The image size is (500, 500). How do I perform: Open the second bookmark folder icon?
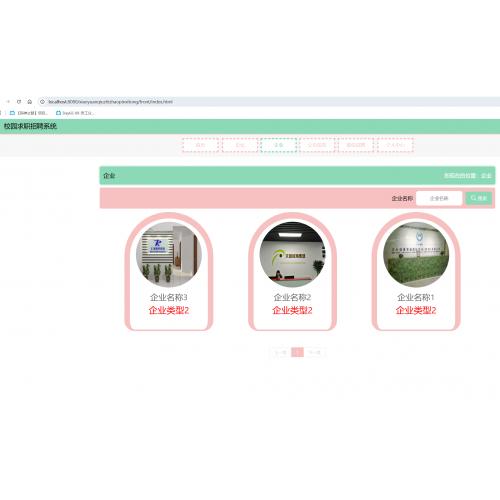point(58,113)
